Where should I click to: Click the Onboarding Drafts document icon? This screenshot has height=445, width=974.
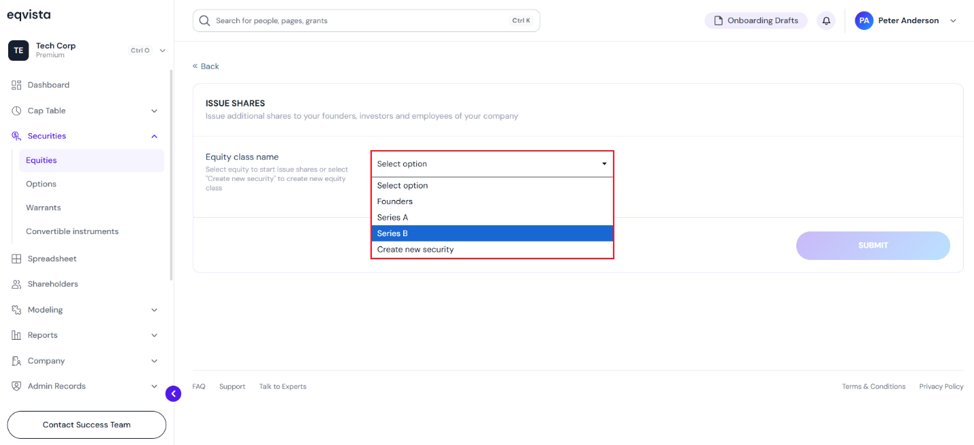point(719,21)
